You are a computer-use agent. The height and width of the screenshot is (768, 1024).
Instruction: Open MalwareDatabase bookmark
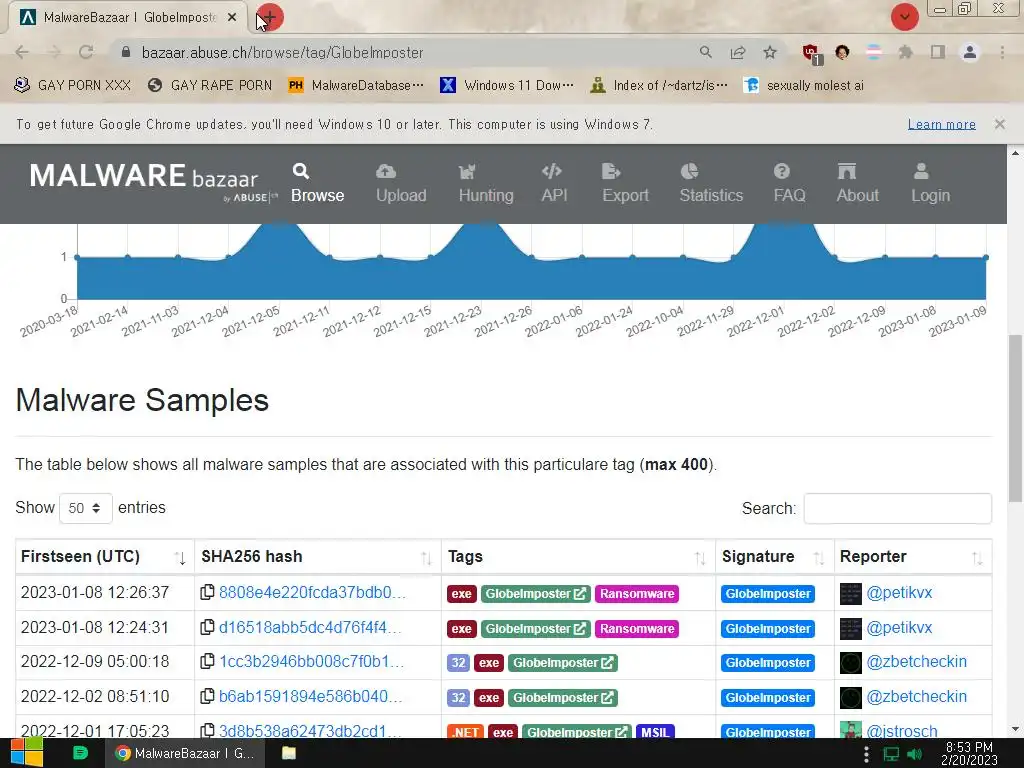click(x=357, y=86)
